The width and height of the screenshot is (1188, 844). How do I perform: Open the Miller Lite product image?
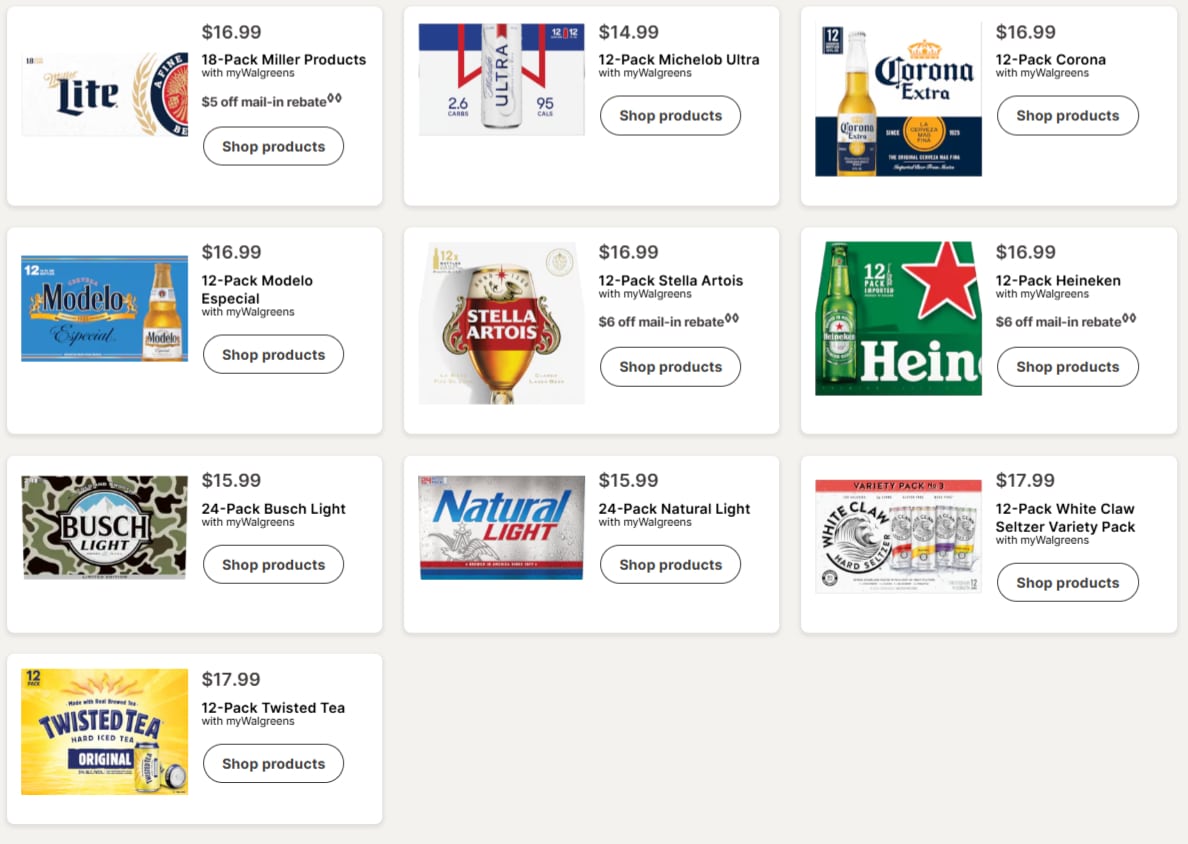click(105, 94)
